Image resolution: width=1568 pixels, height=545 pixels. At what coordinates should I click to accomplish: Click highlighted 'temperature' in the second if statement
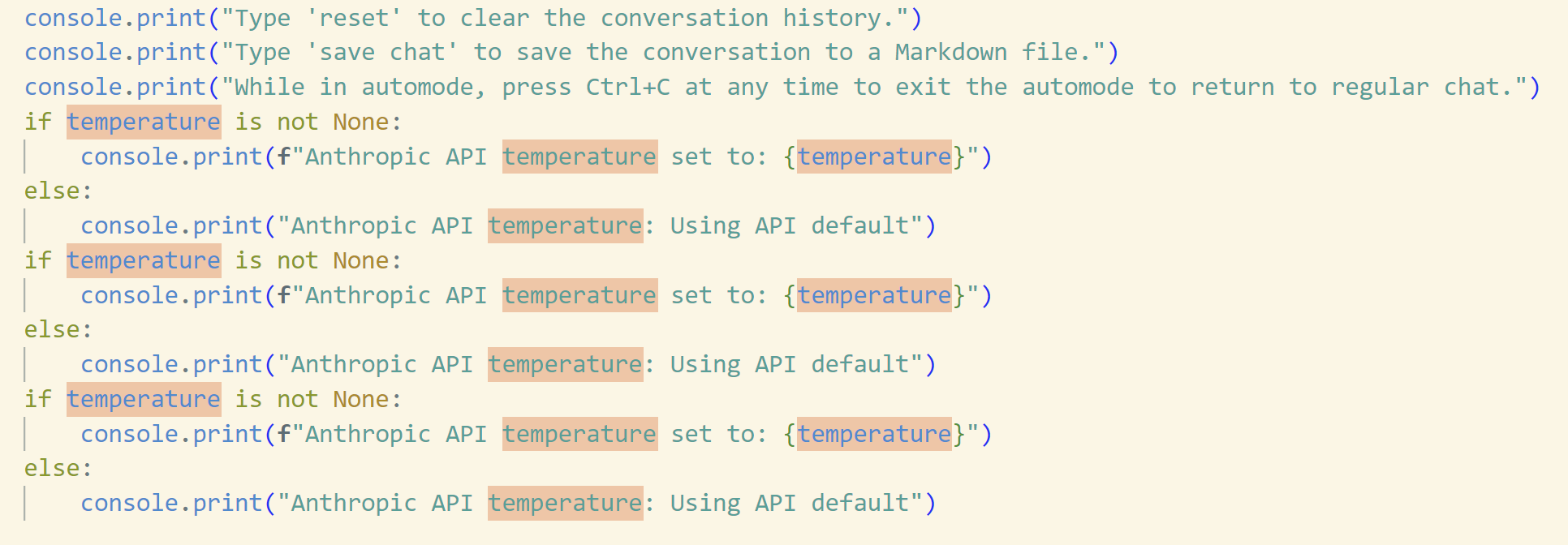coord(144,261)
